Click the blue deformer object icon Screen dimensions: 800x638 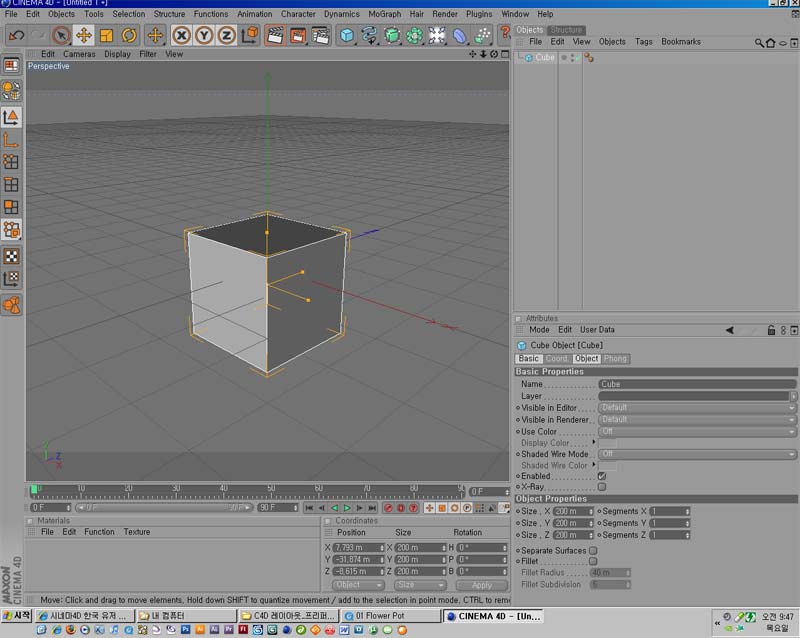tap(460, 35)
